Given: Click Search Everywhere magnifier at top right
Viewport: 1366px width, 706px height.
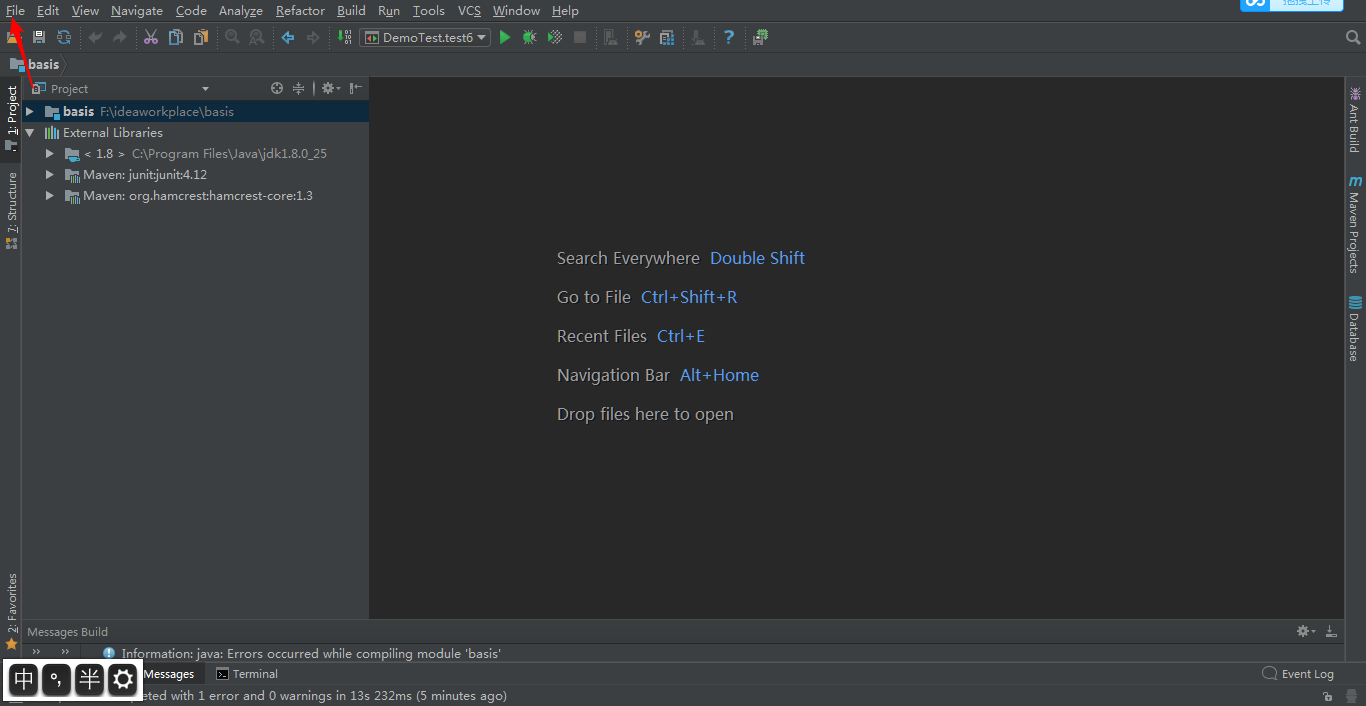Looking at the screenshot, I should click(x=1353, y=37).
